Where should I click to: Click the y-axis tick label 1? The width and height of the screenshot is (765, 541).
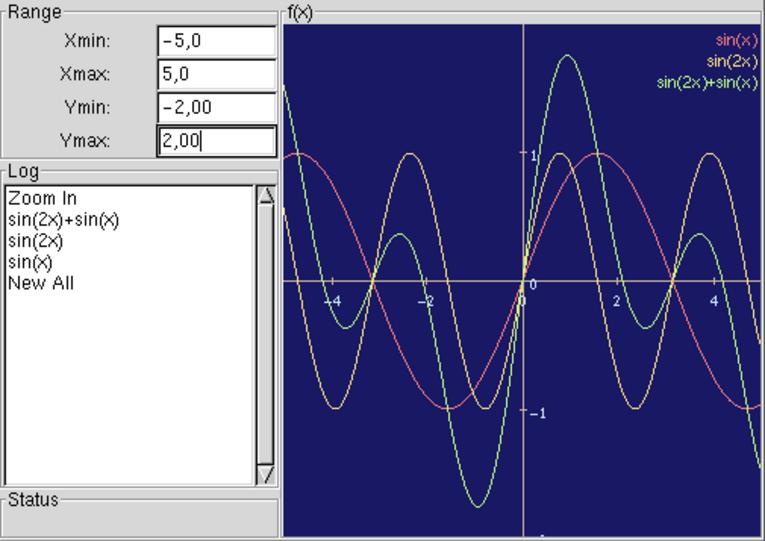coord(535,156)
